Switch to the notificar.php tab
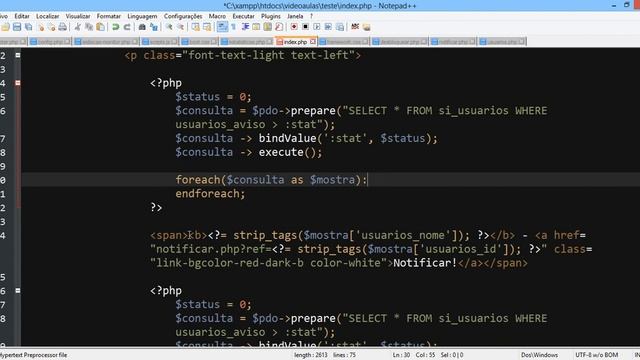The width and height of the screenshot is (640, 360). 453,42
